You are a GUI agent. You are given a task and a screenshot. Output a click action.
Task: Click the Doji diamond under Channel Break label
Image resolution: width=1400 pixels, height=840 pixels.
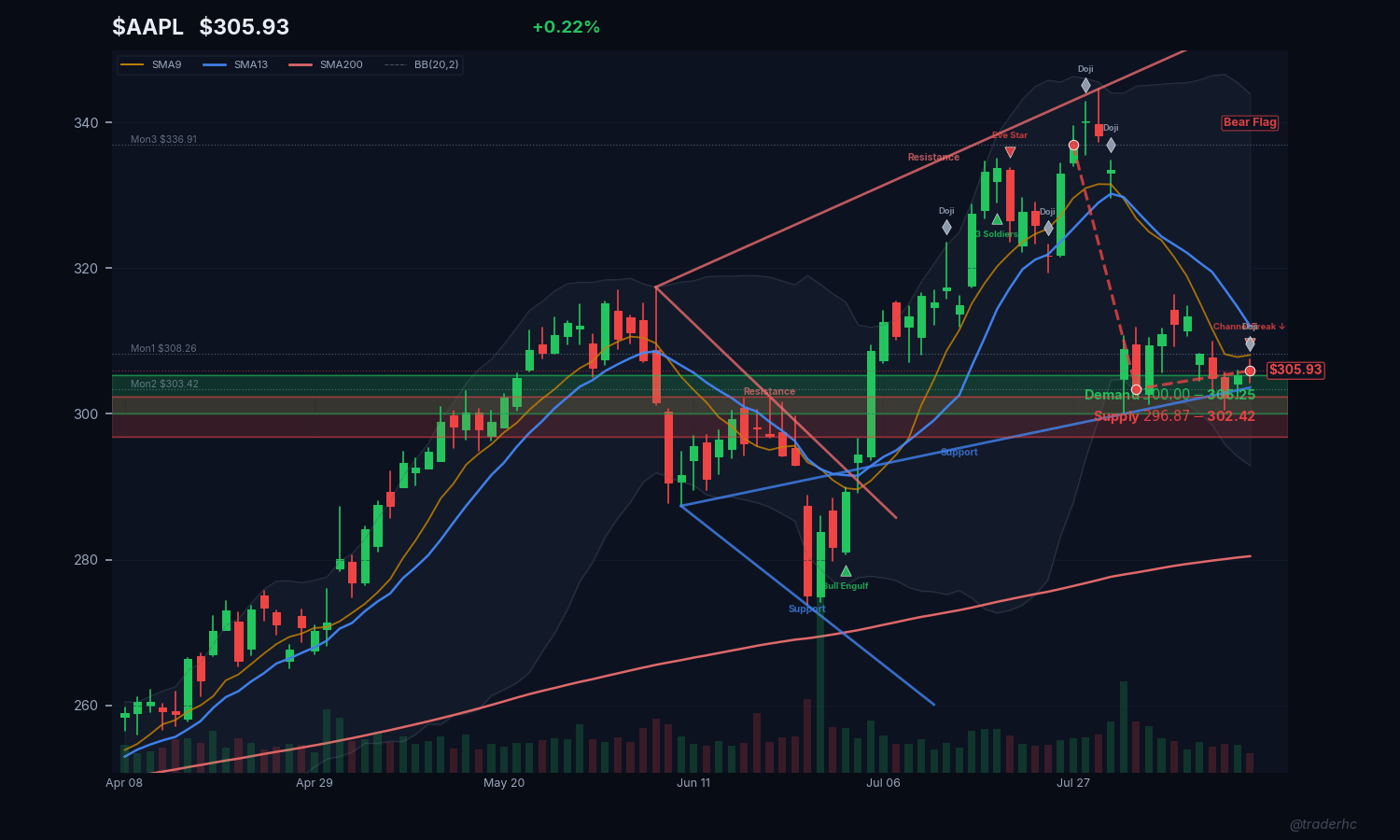pos(1250,343)
